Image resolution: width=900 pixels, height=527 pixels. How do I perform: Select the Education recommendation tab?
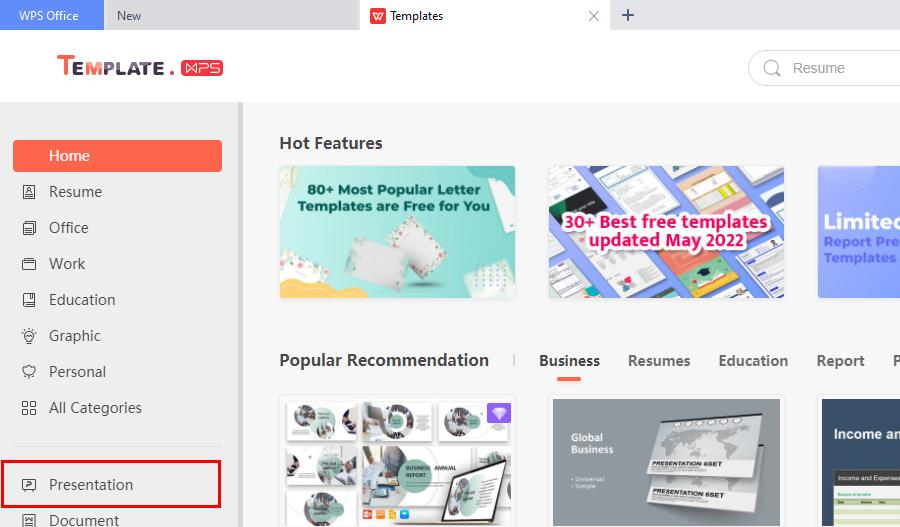click(753, 361)
